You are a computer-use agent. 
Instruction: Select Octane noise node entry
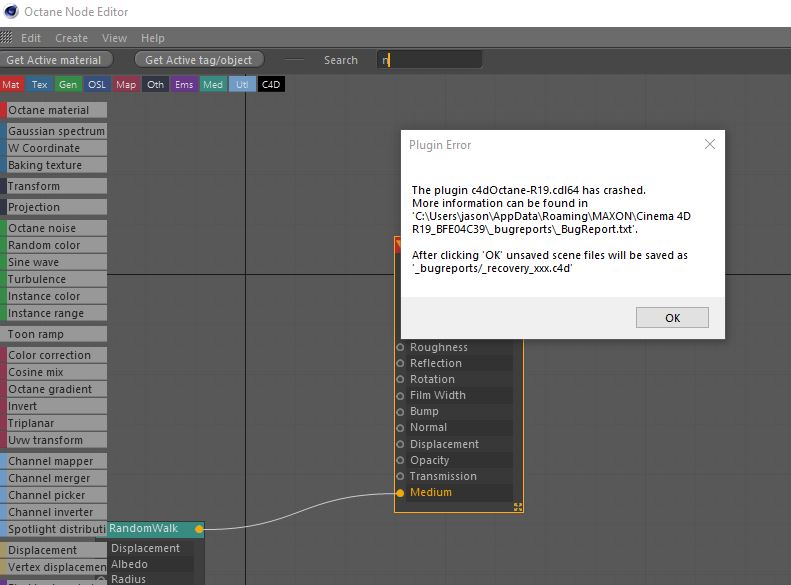pos(53,228)
